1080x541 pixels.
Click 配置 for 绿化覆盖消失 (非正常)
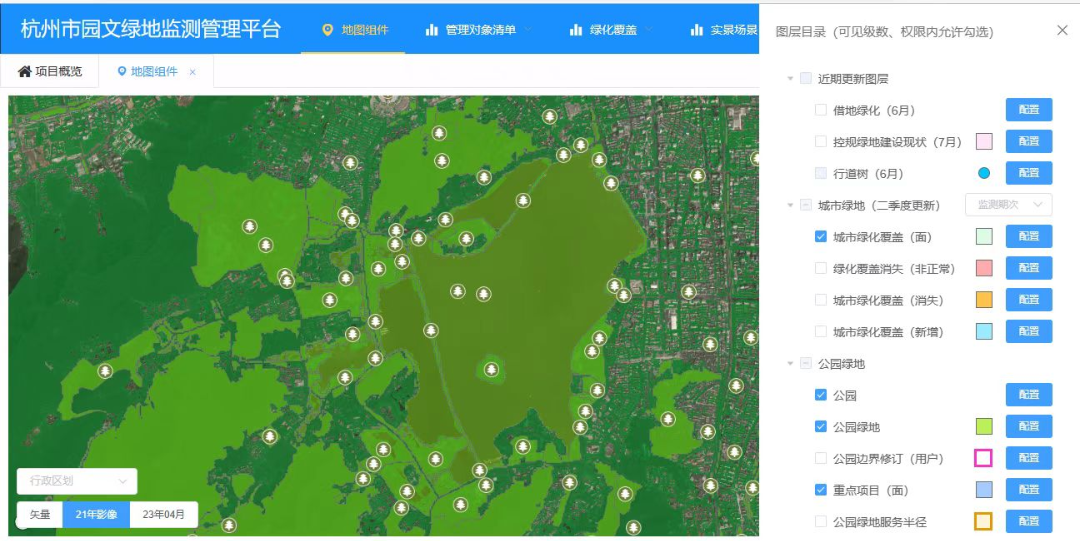1028,268
